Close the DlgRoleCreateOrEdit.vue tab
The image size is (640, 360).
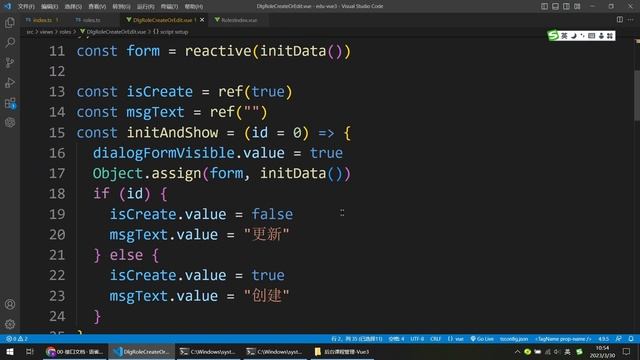202,20
